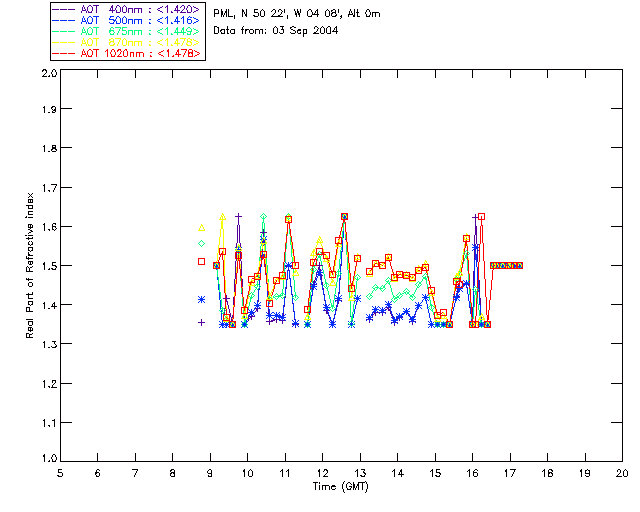Click the isolated purple plus marker before 9 GMT
This screenshot has height=512, width=640.
point(201,323)
